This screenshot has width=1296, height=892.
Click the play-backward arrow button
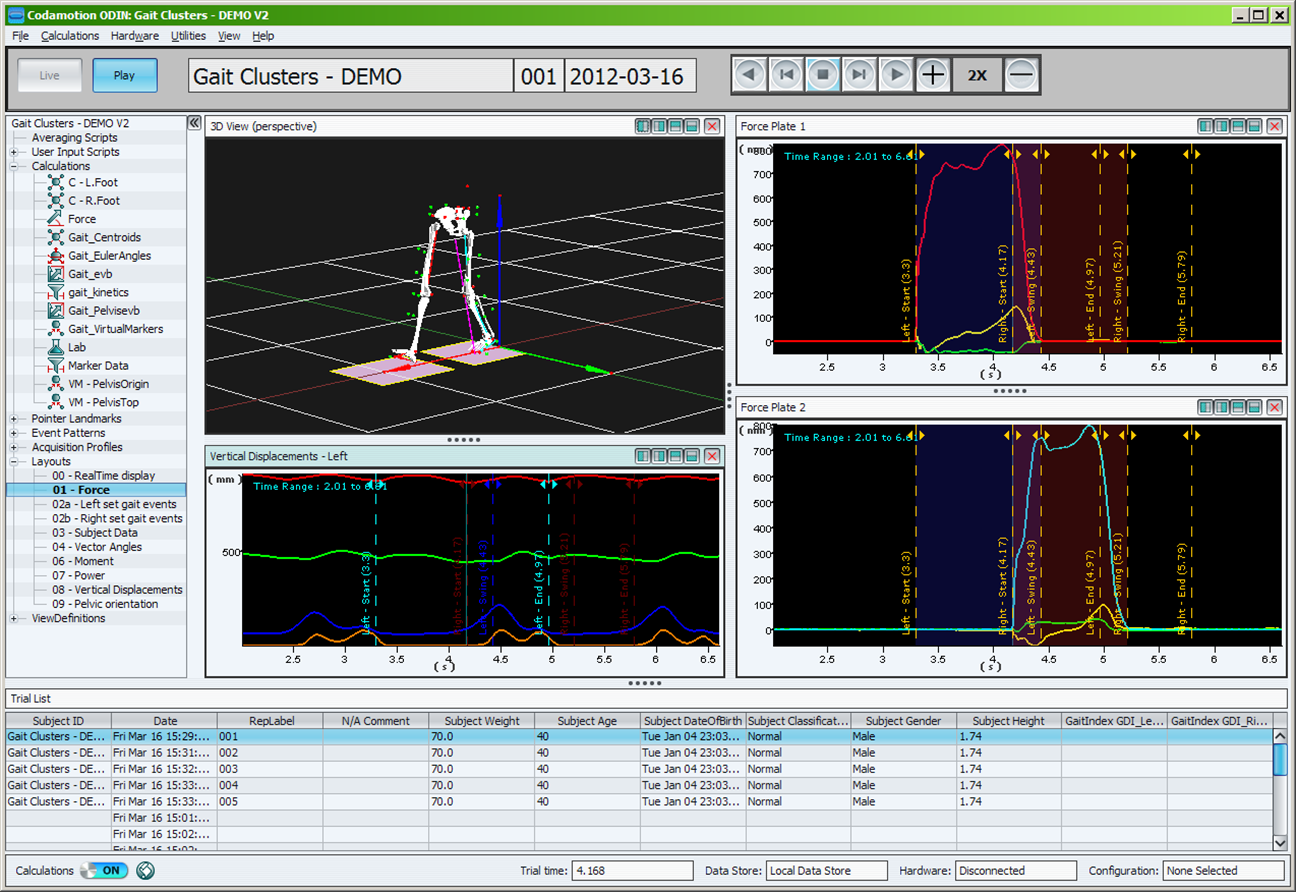pos(750,75)
